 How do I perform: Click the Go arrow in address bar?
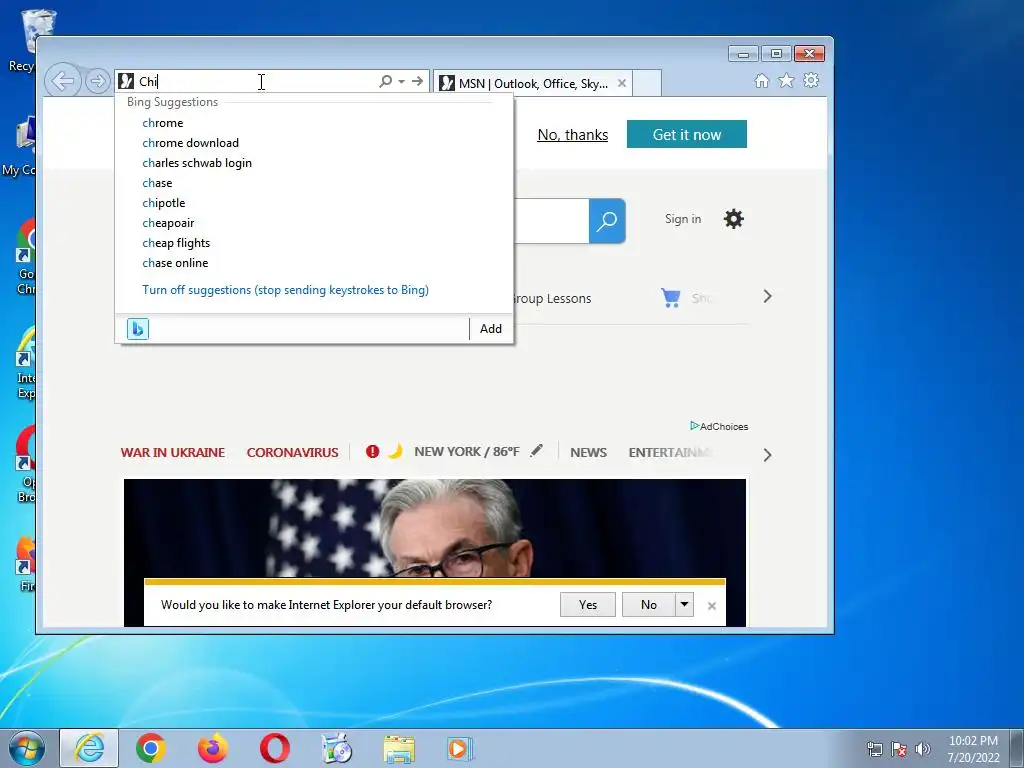click(417, 81)
